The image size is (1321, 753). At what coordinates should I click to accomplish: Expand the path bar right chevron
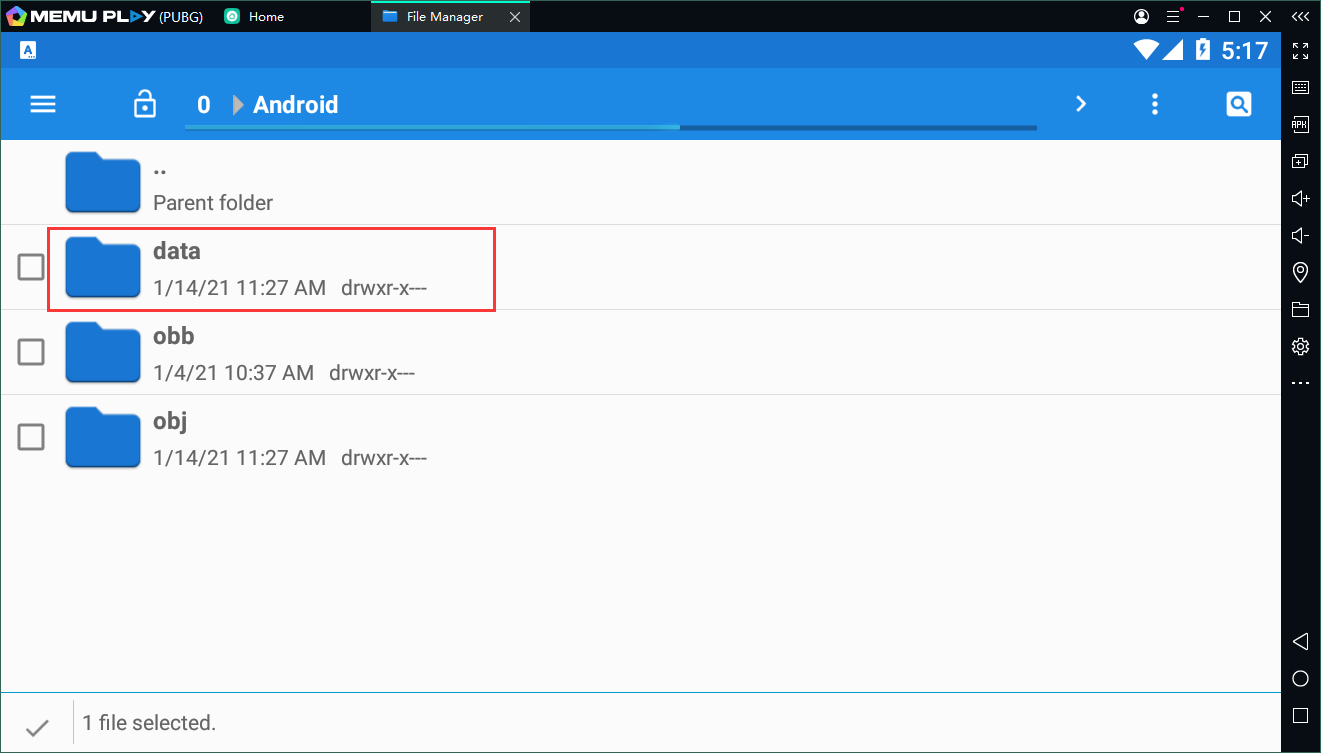click(x=1080, y=104)
